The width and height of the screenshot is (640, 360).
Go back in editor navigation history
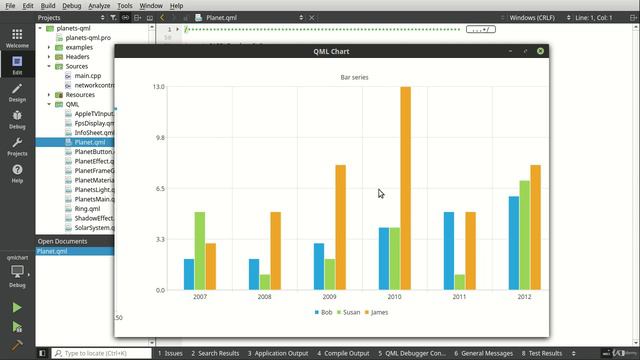pyautogui.click(x=162, y=18)
